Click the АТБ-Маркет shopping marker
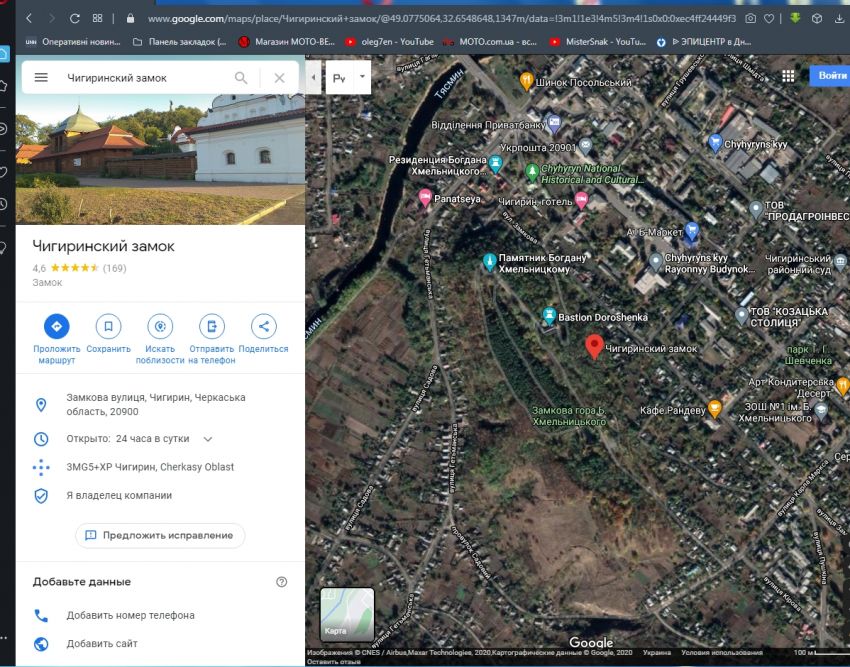850x667 pixels. [691, 231]
